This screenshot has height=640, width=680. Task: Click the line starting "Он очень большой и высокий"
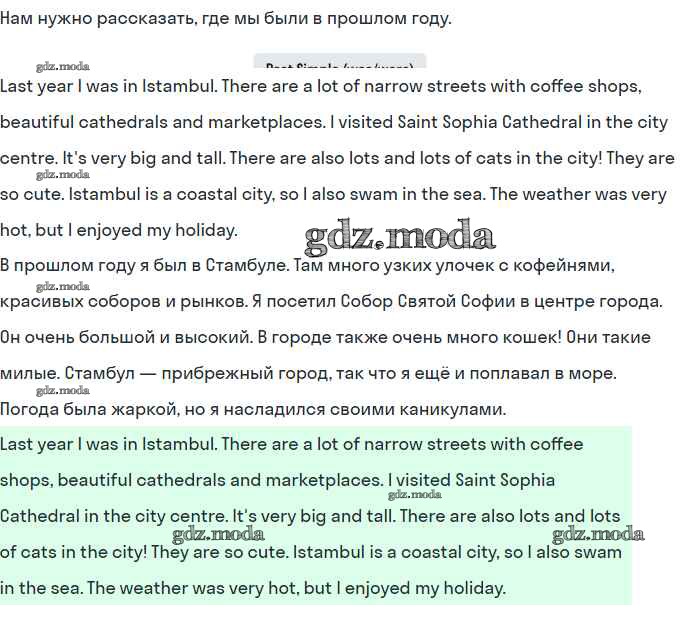coord(325,337)
